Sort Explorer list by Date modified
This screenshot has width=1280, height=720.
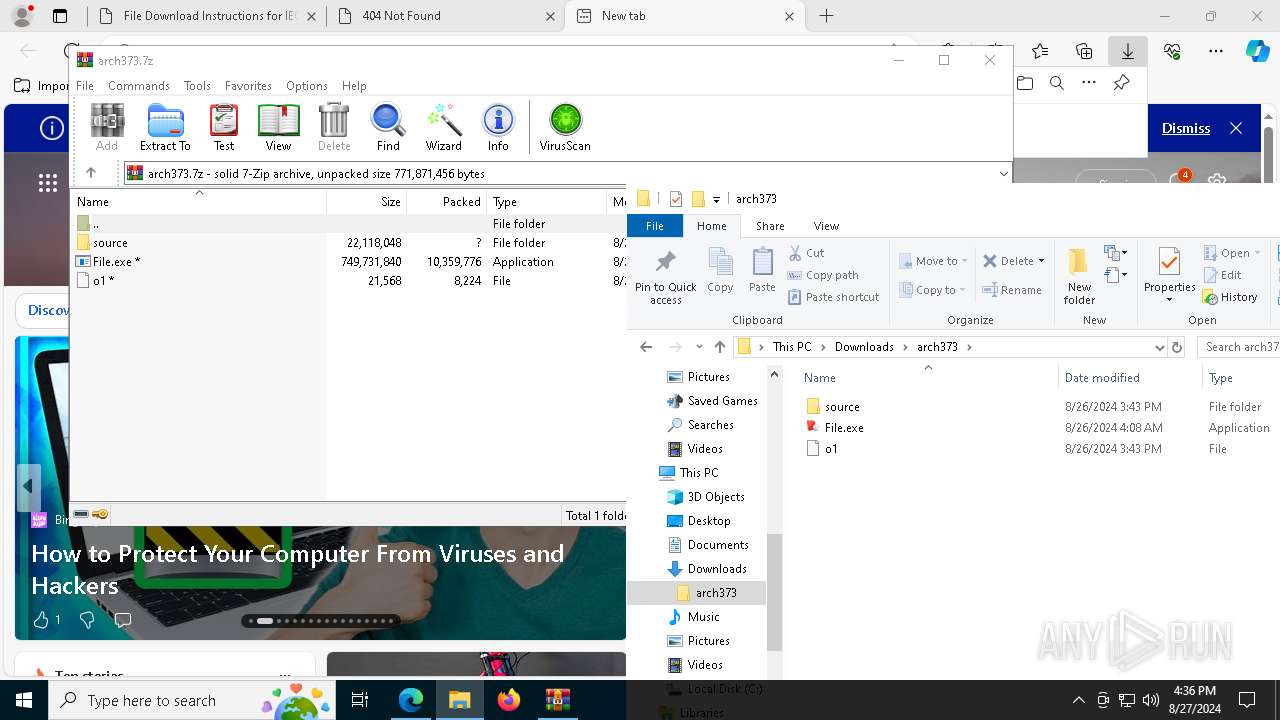point(1129,378)
